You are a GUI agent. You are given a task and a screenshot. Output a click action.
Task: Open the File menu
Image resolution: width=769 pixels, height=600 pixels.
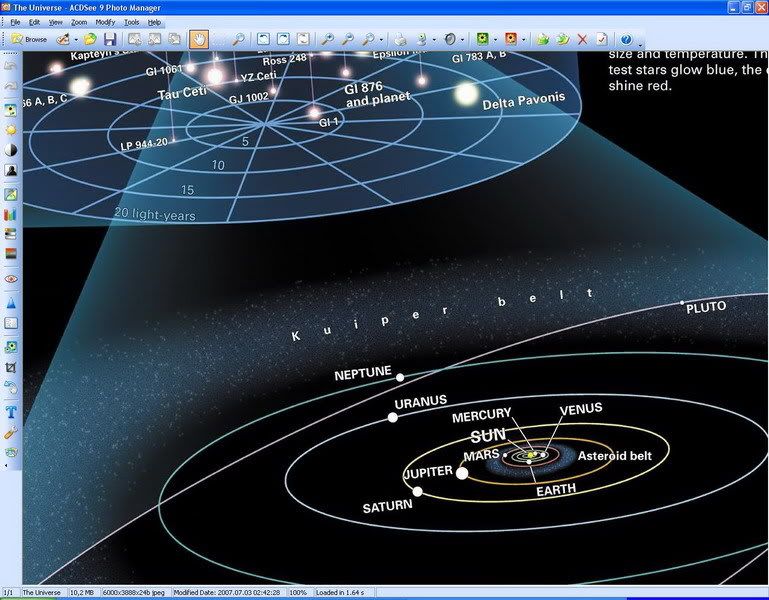pyautogui.click(x=15, y=22)
